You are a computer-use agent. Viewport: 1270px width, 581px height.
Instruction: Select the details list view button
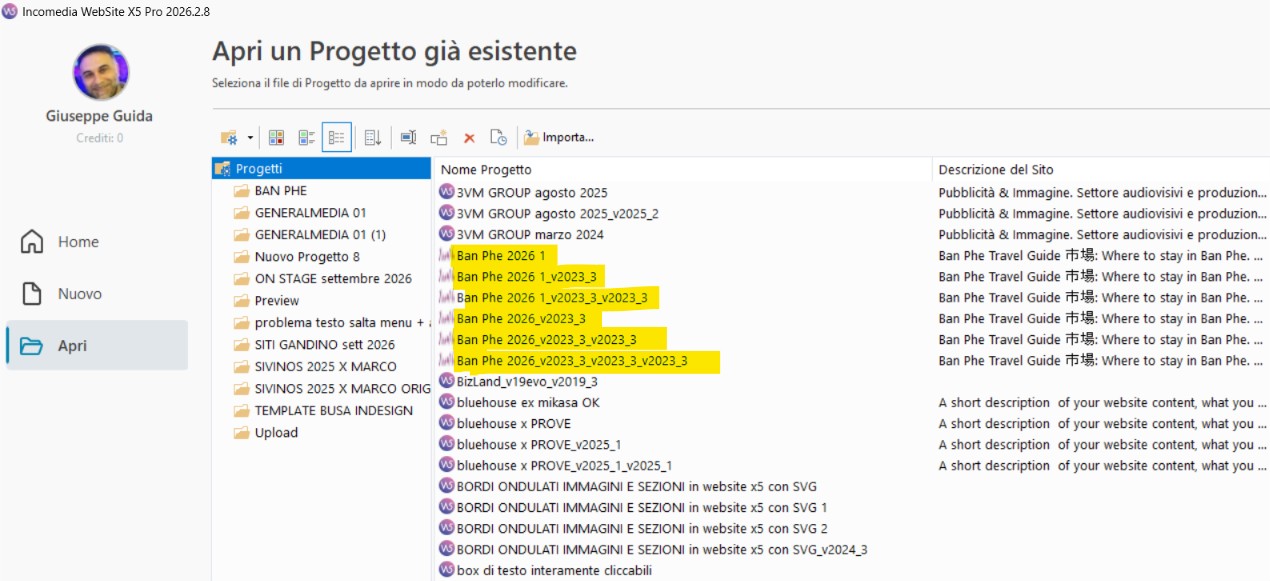337,137
